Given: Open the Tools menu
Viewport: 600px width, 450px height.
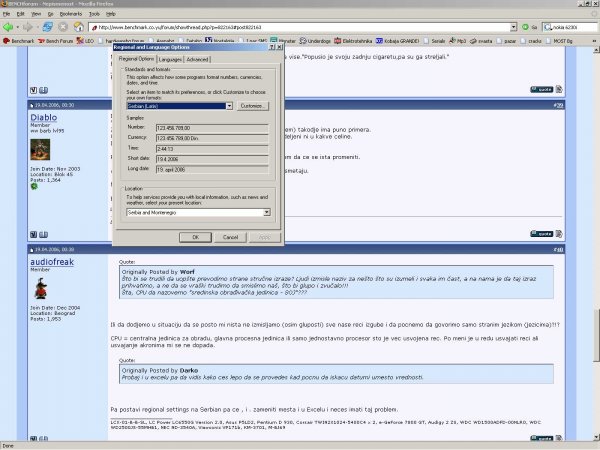Looking at the screenshot, I should 94,14.
